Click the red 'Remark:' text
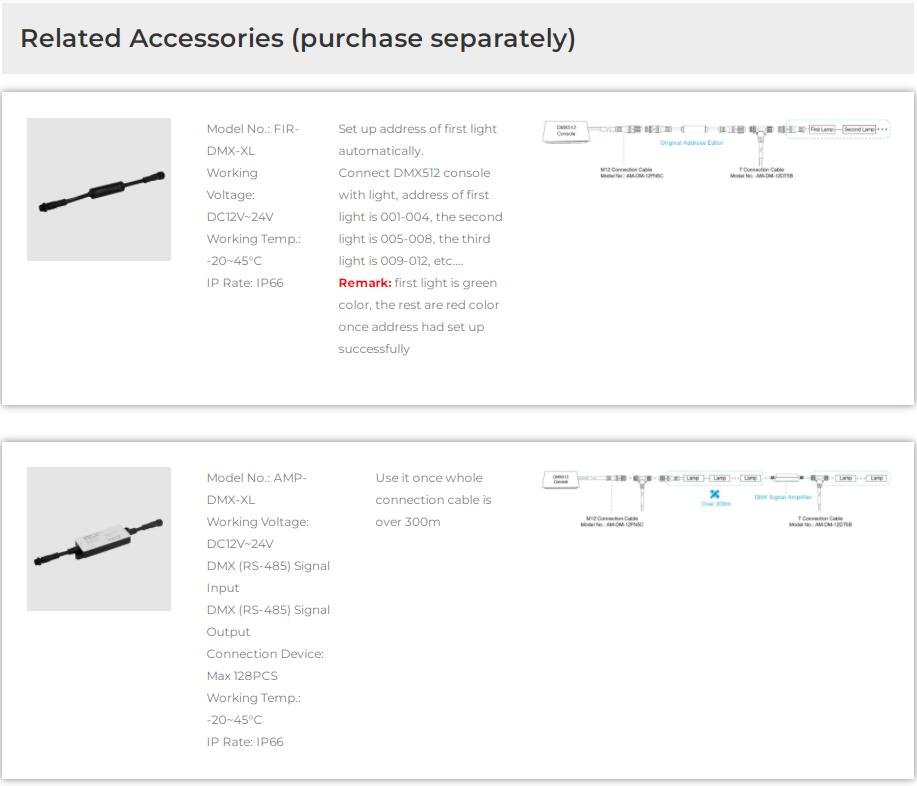Screen dimensions: 917x786 [x=365, y=283]
